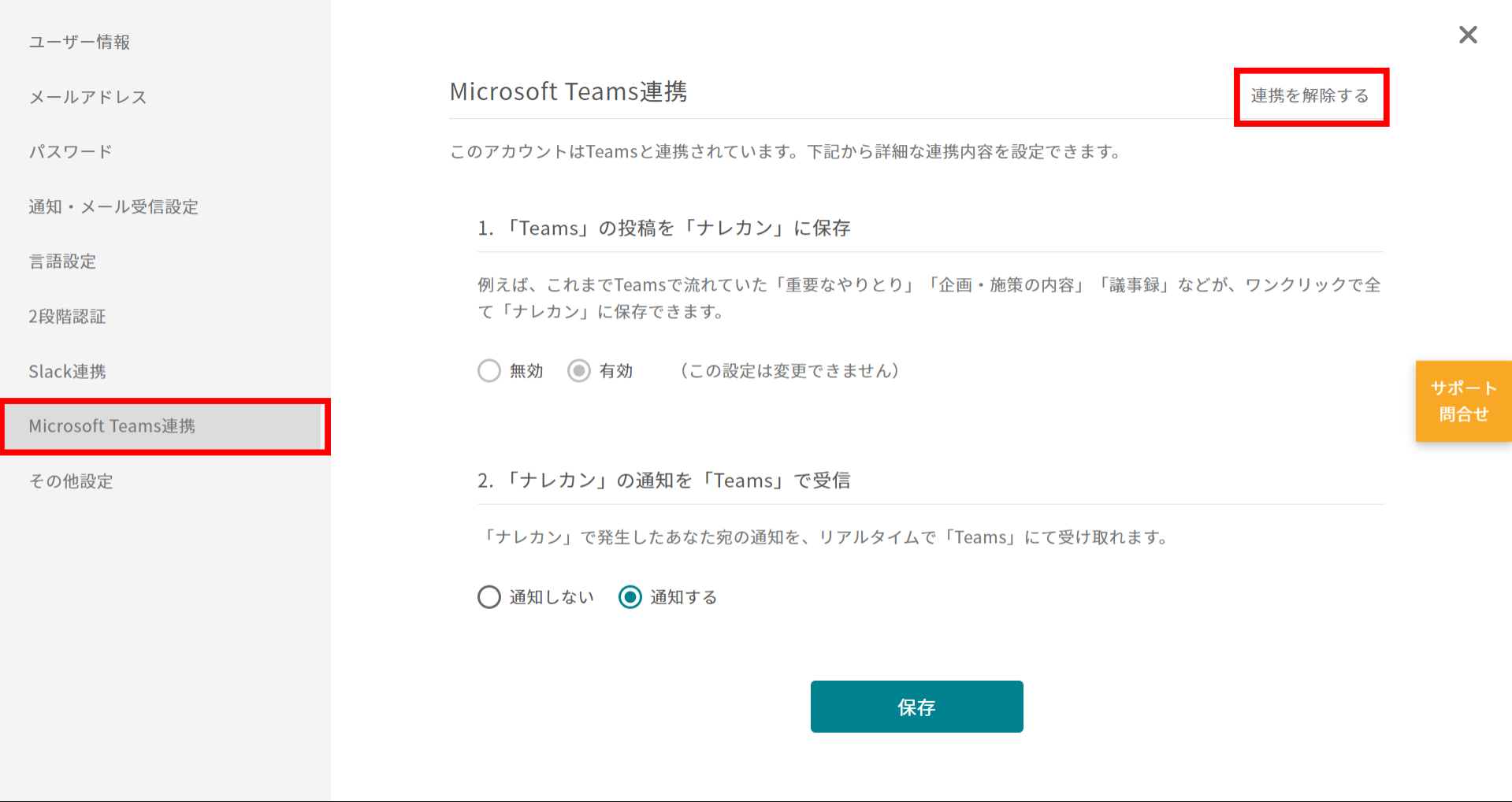
Task: Click heading 2. 「ナレカン」の通知を「Teams」で受信
Action: 664,481
